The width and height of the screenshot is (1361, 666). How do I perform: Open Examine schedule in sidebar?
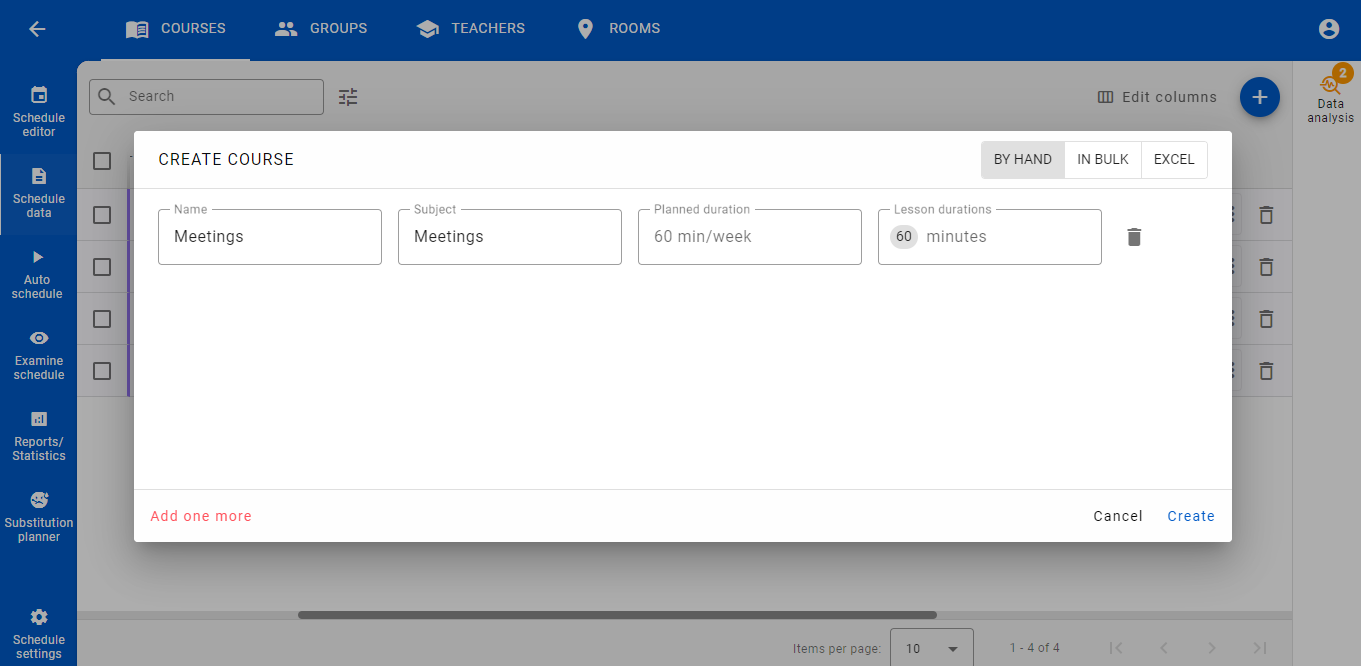click(x=39, y=356)
